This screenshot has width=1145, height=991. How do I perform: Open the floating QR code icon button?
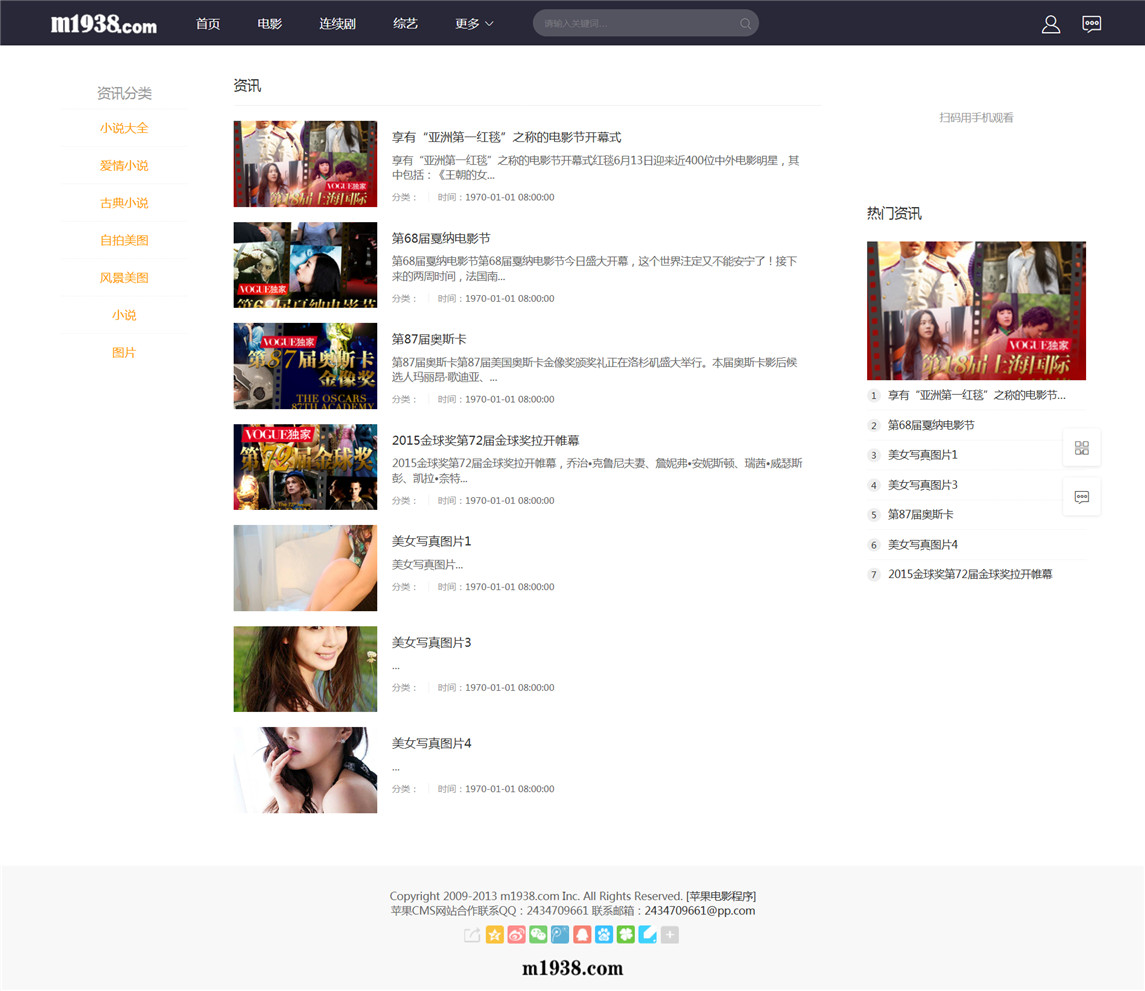coord(1081,448)
